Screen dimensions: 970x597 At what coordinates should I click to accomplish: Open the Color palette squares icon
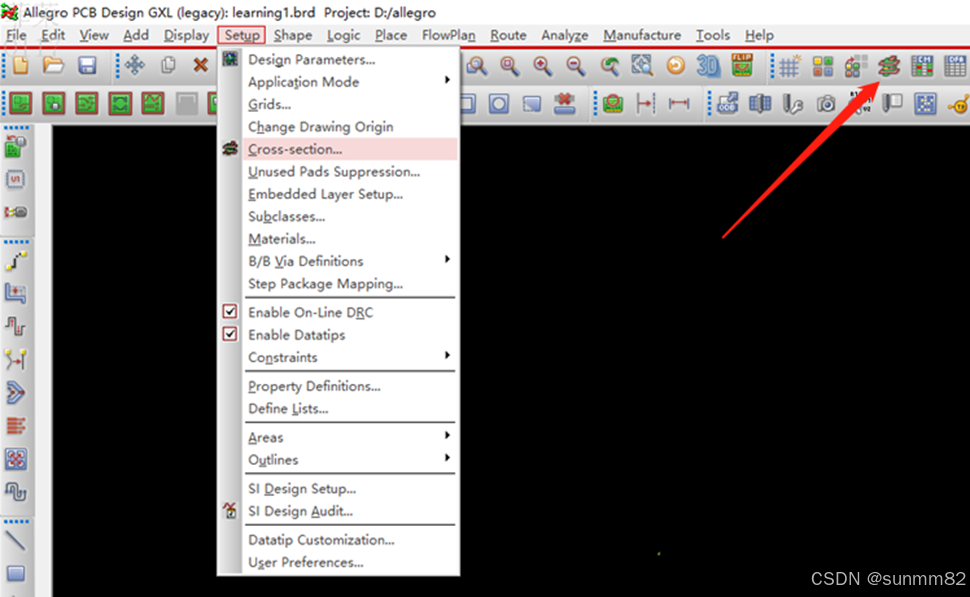click(x=823, y=66)
